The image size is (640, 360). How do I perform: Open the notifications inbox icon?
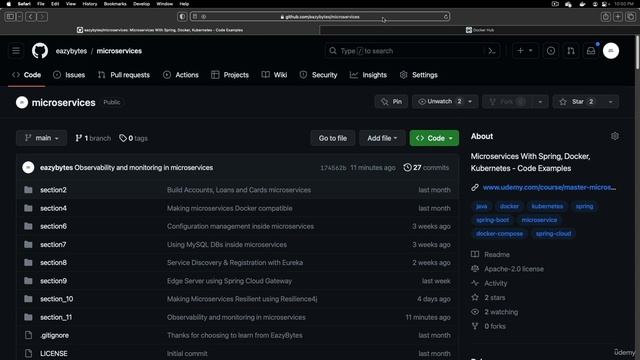[591, 51]
